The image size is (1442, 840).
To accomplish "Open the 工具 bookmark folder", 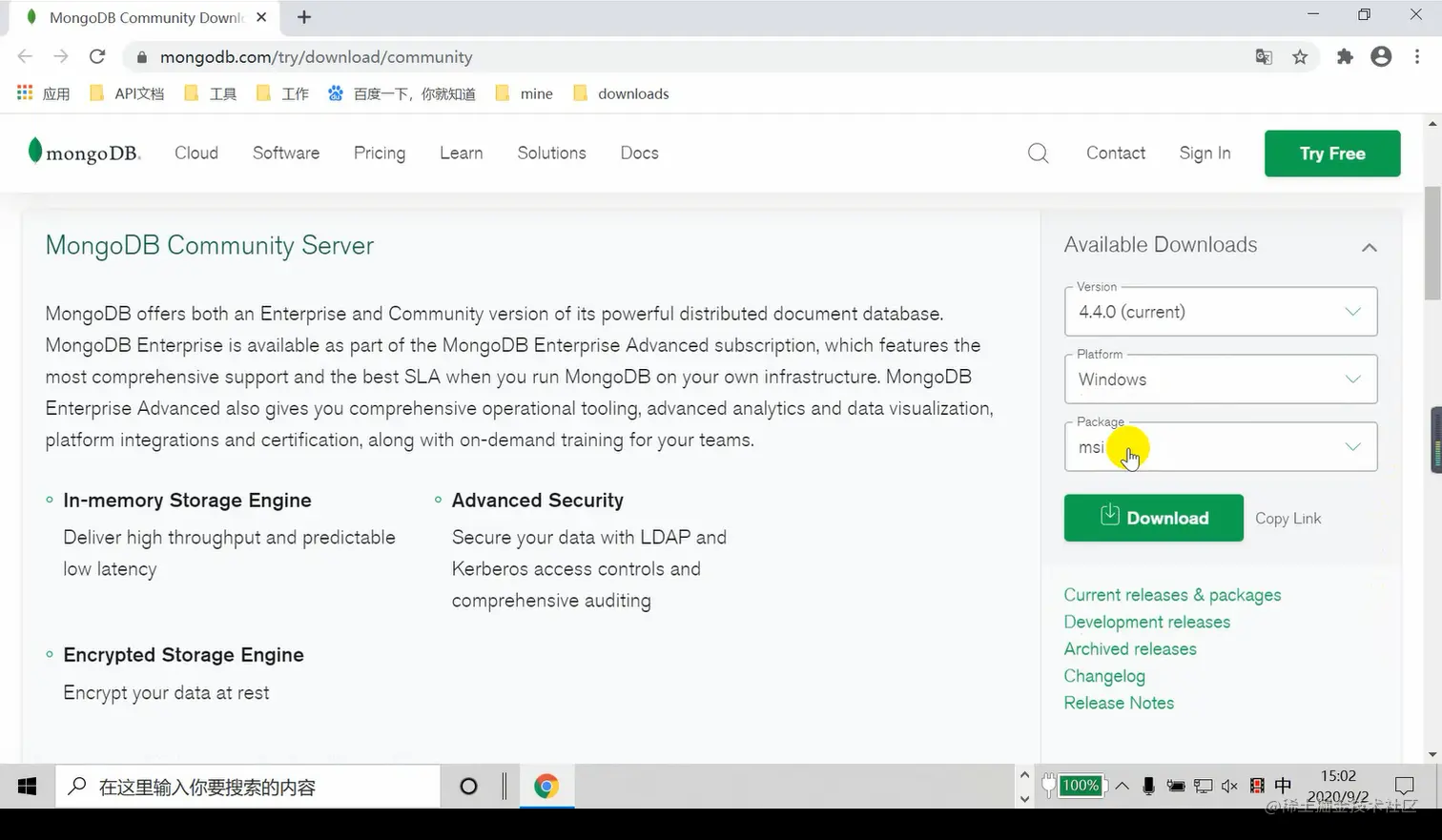I will 211,93.
